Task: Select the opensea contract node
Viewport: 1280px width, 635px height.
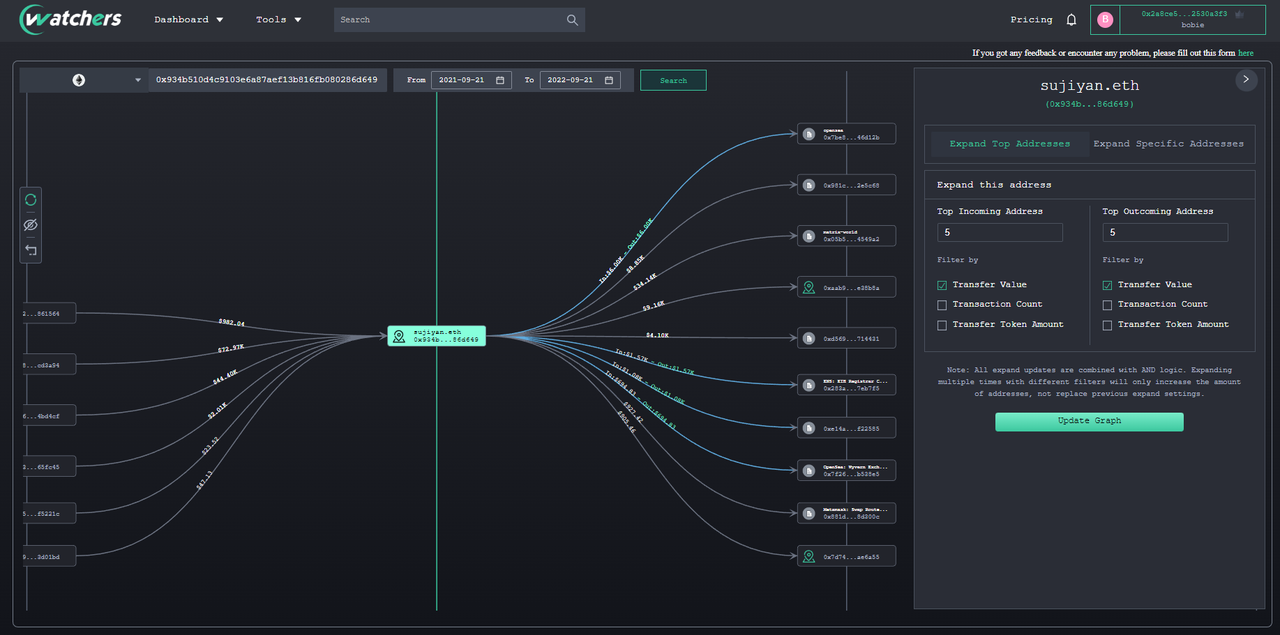Action: (846, 134)
